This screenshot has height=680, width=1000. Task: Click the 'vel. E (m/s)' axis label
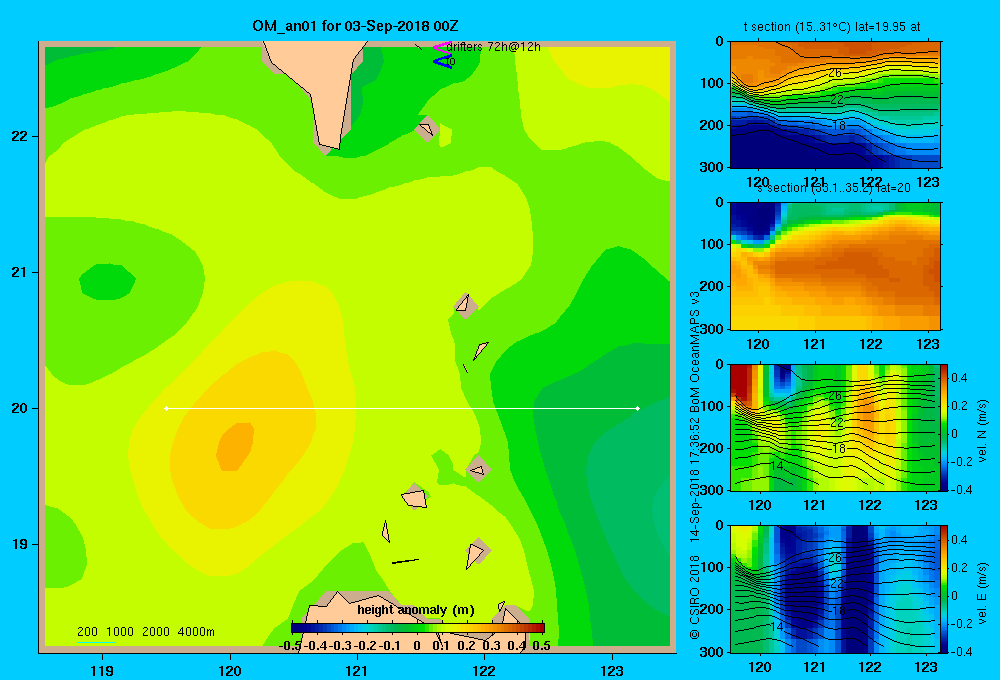[x=983, y=593]
